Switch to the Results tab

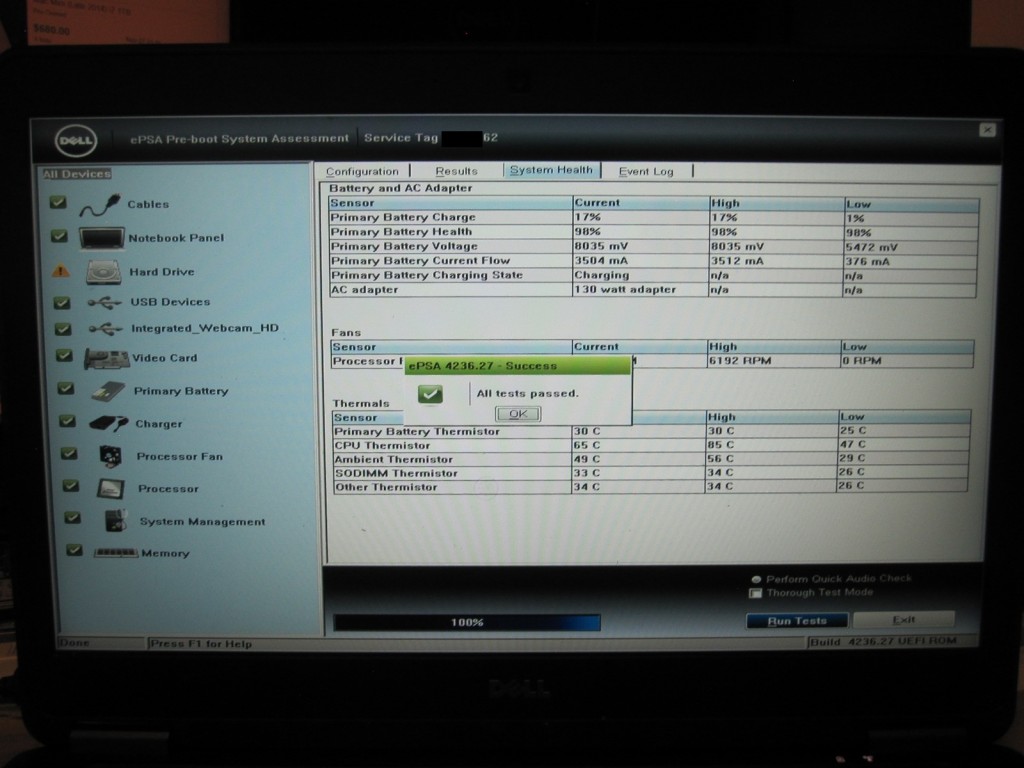(x=456, y=171)
